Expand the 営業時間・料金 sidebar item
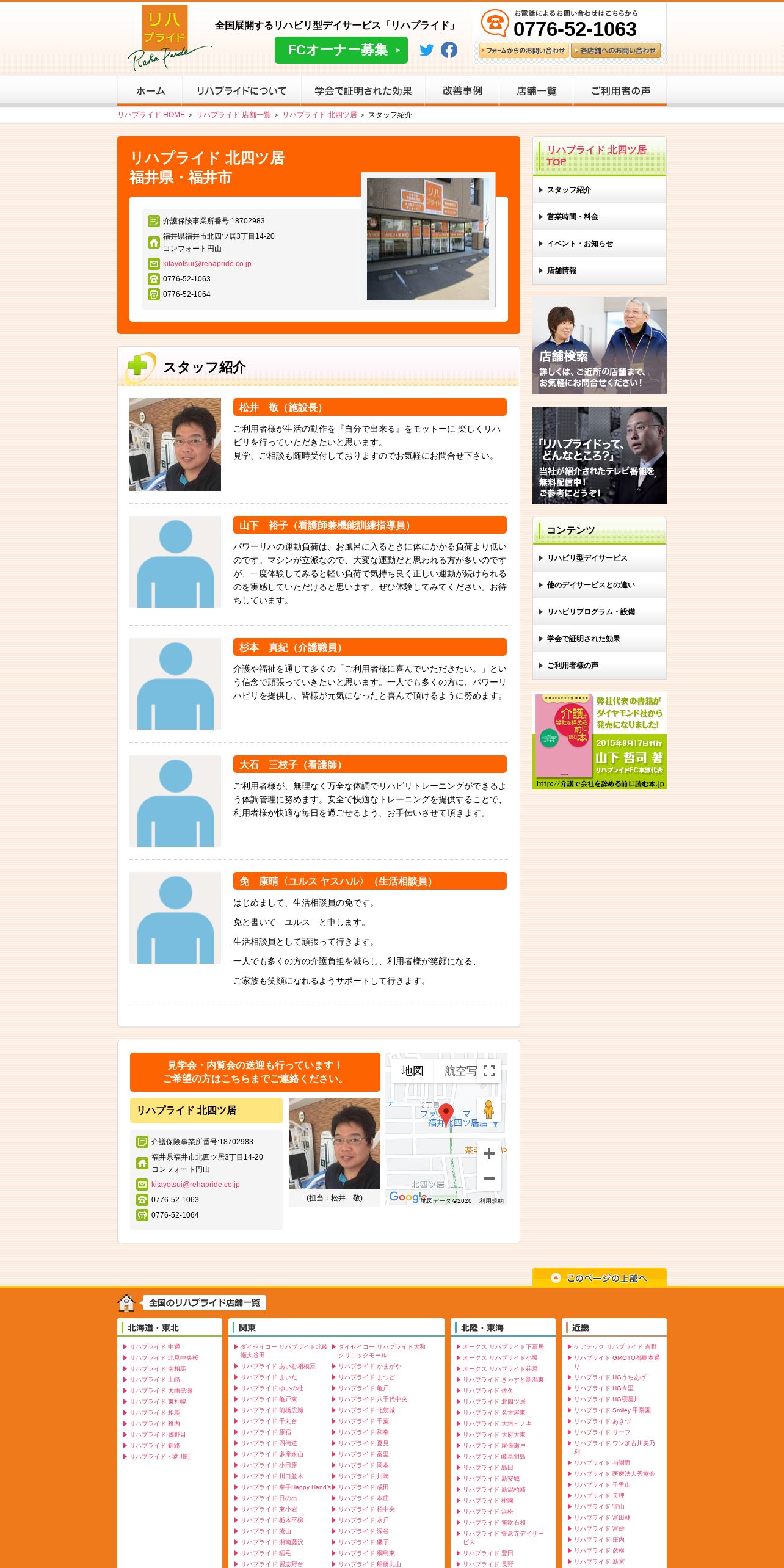Image resolution: width=784 pixels, height=1568 pixels. click(599, 217)
